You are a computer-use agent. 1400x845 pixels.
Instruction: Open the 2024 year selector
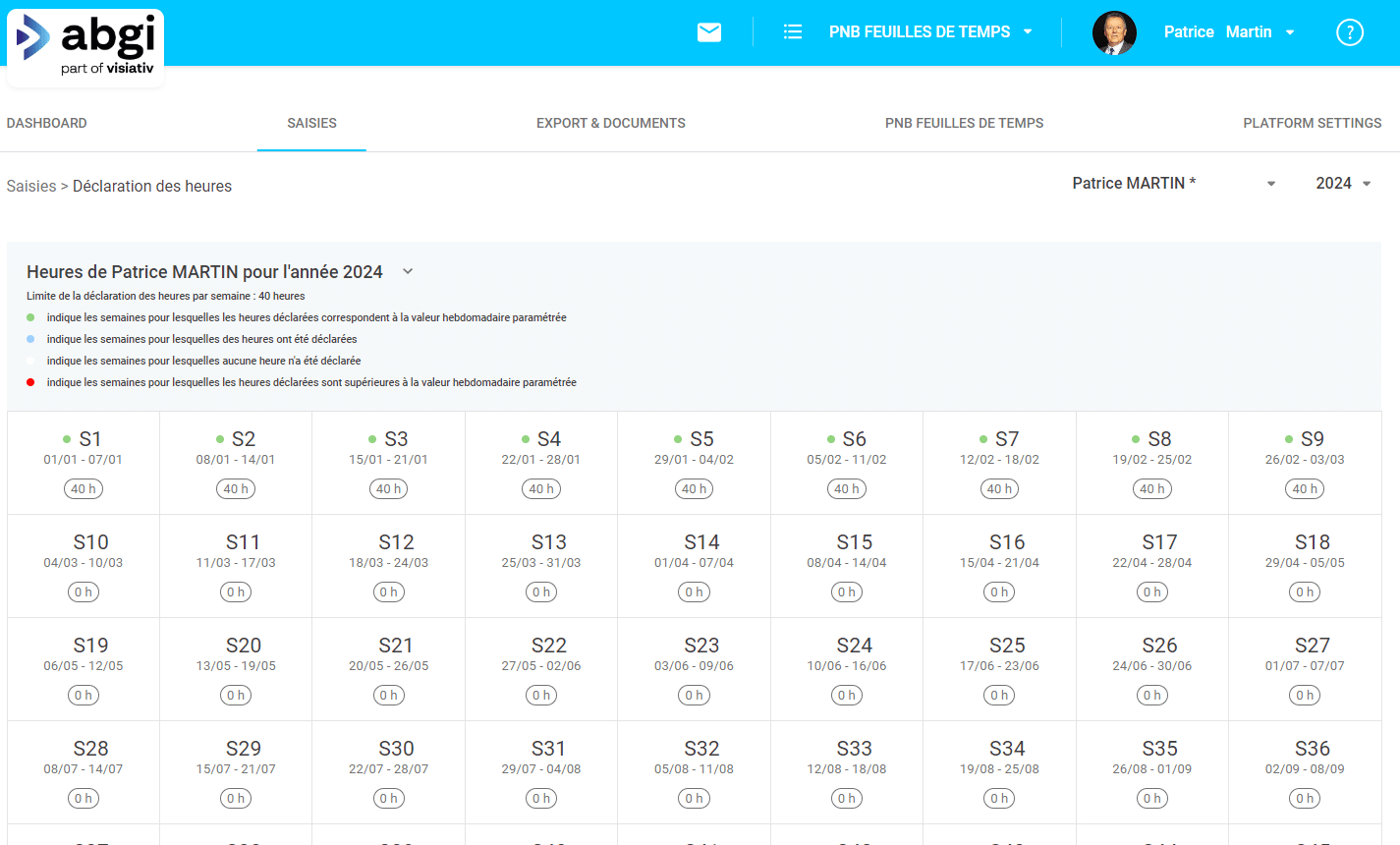point(1343,184)
